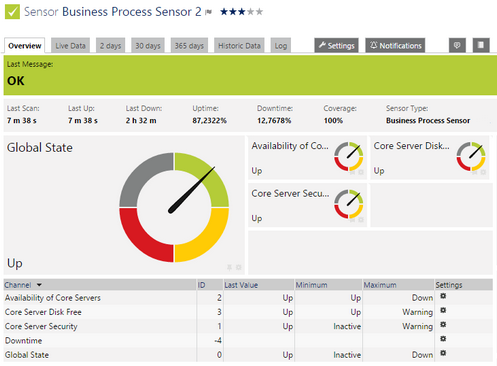Viewport: 497px width, 366px height.
Task: Open the 365 days tab
Action: pos(189,46)
